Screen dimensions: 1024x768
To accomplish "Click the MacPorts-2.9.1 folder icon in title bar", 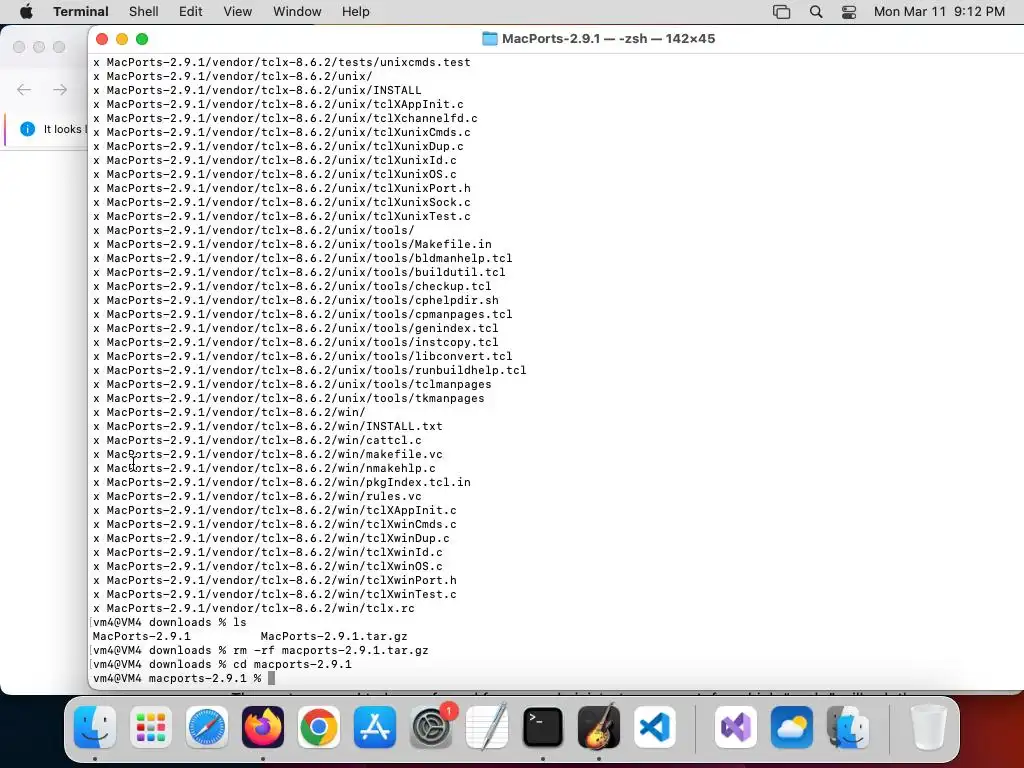I will (x=490, y=39).
